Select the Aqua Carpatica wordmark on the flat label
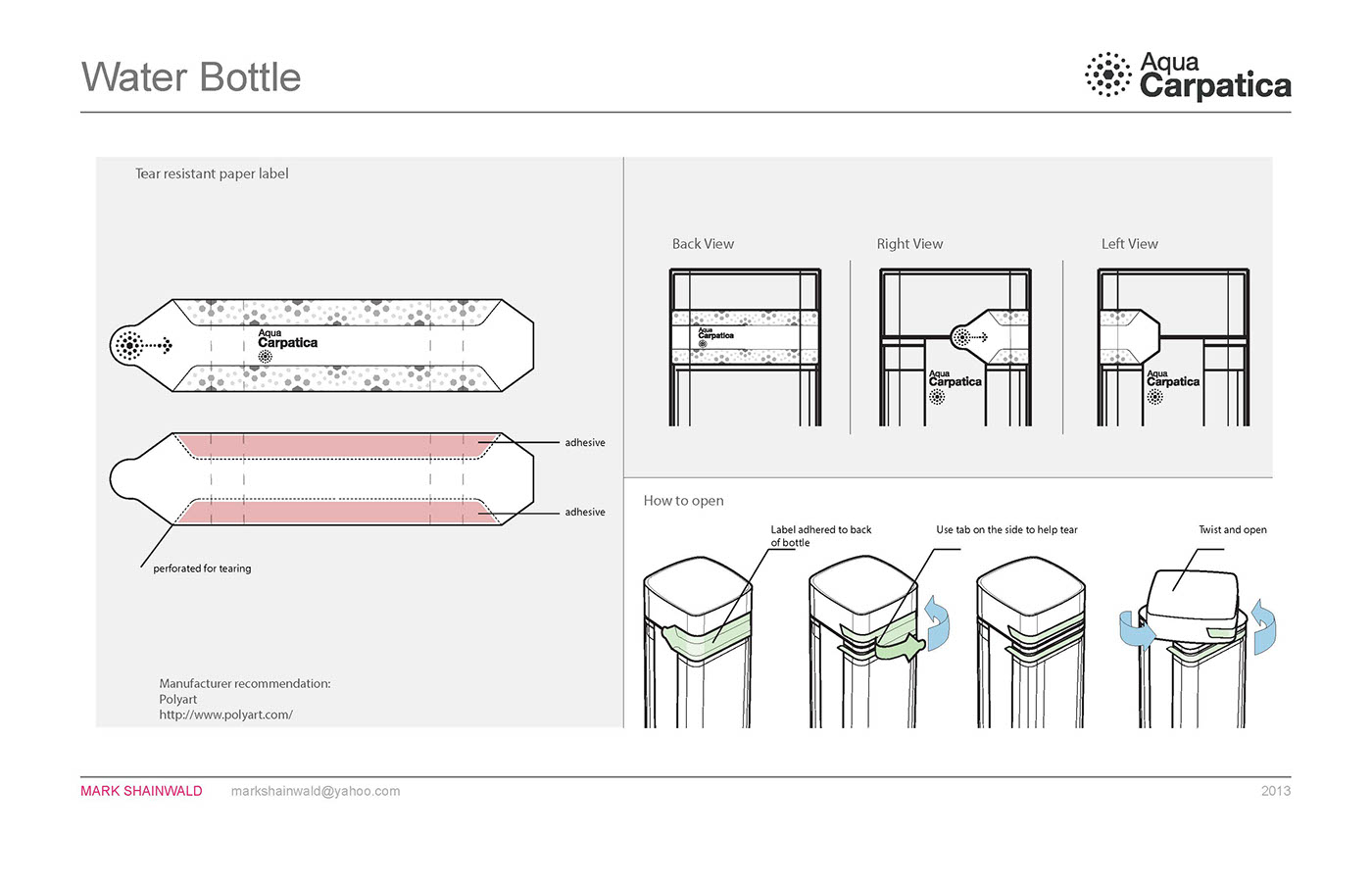 287,339
